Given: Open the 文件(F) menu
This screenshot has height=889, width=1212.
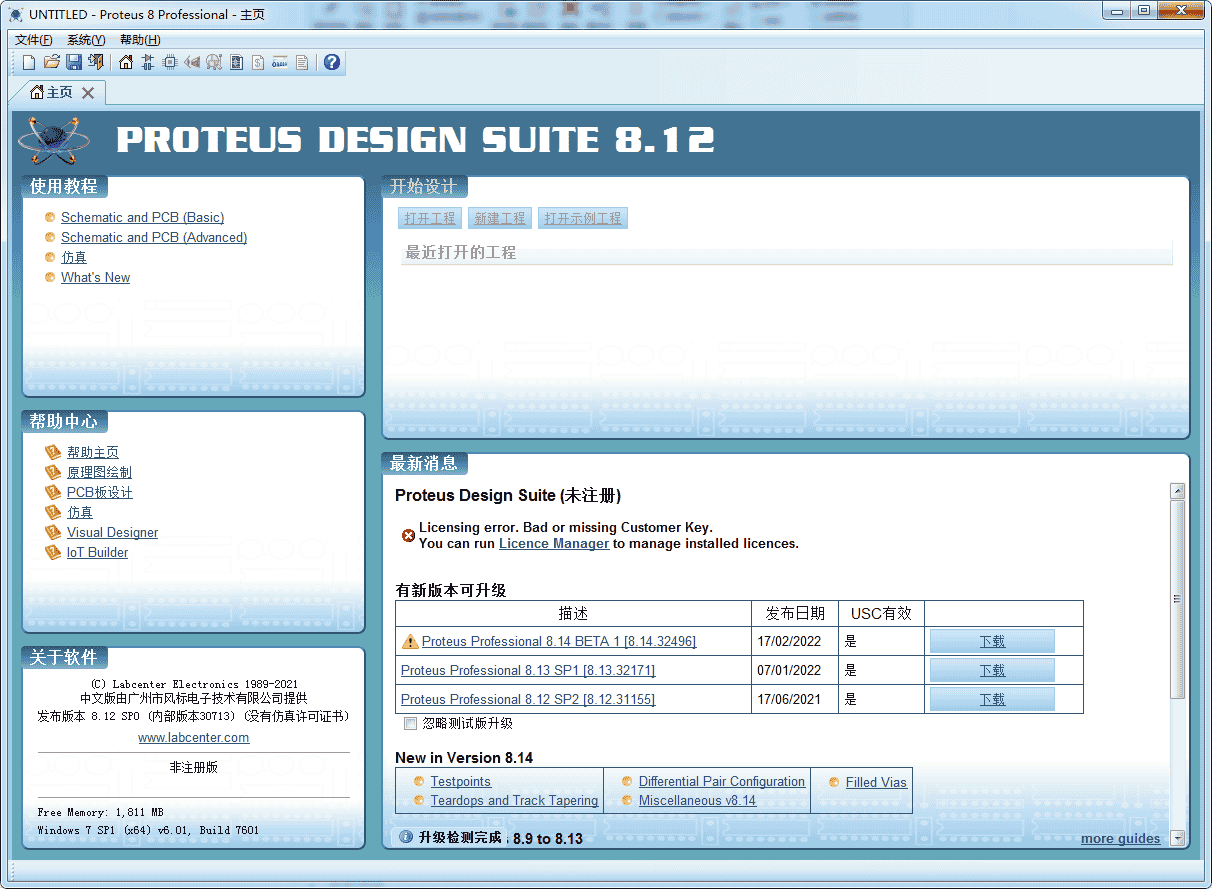Looking at the screenshot, I should pyautogui.click(x=34, y=40).
